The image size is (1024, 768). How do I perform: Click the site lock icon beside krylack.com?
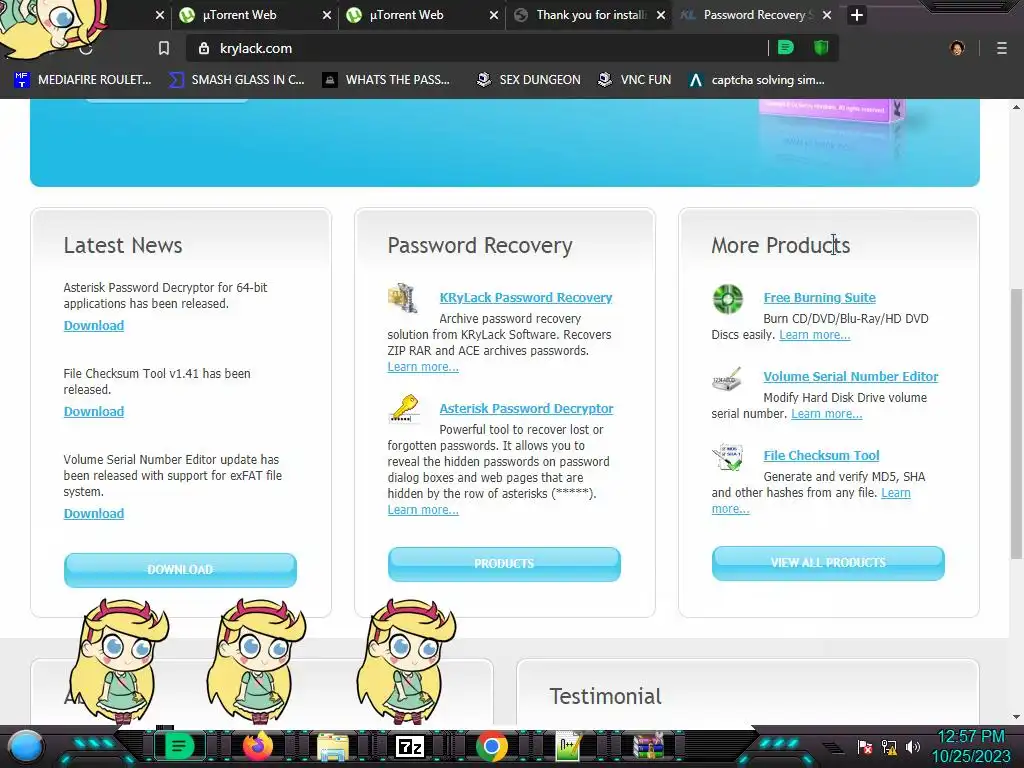tap(204, 48)
